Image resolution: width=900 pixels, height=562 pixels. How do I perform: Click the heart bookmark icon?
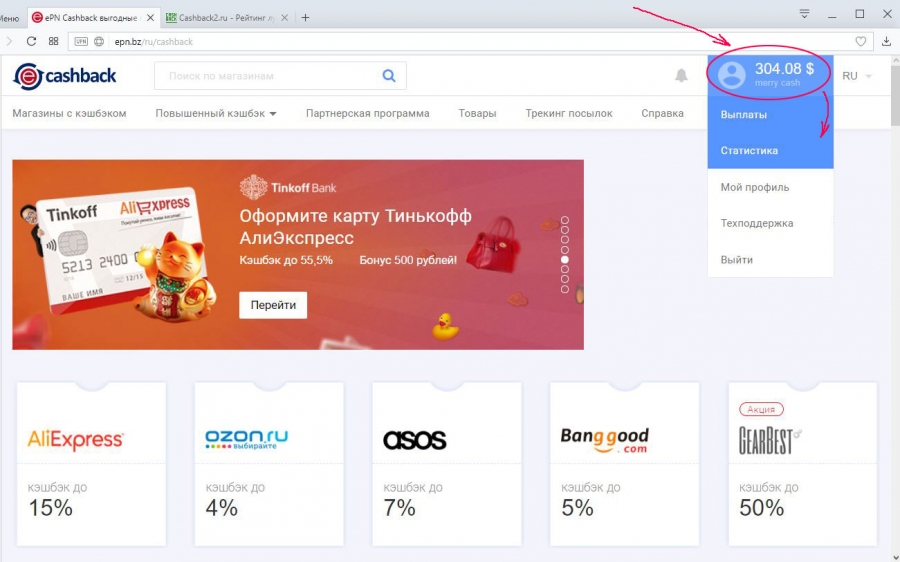pos(860,41)
